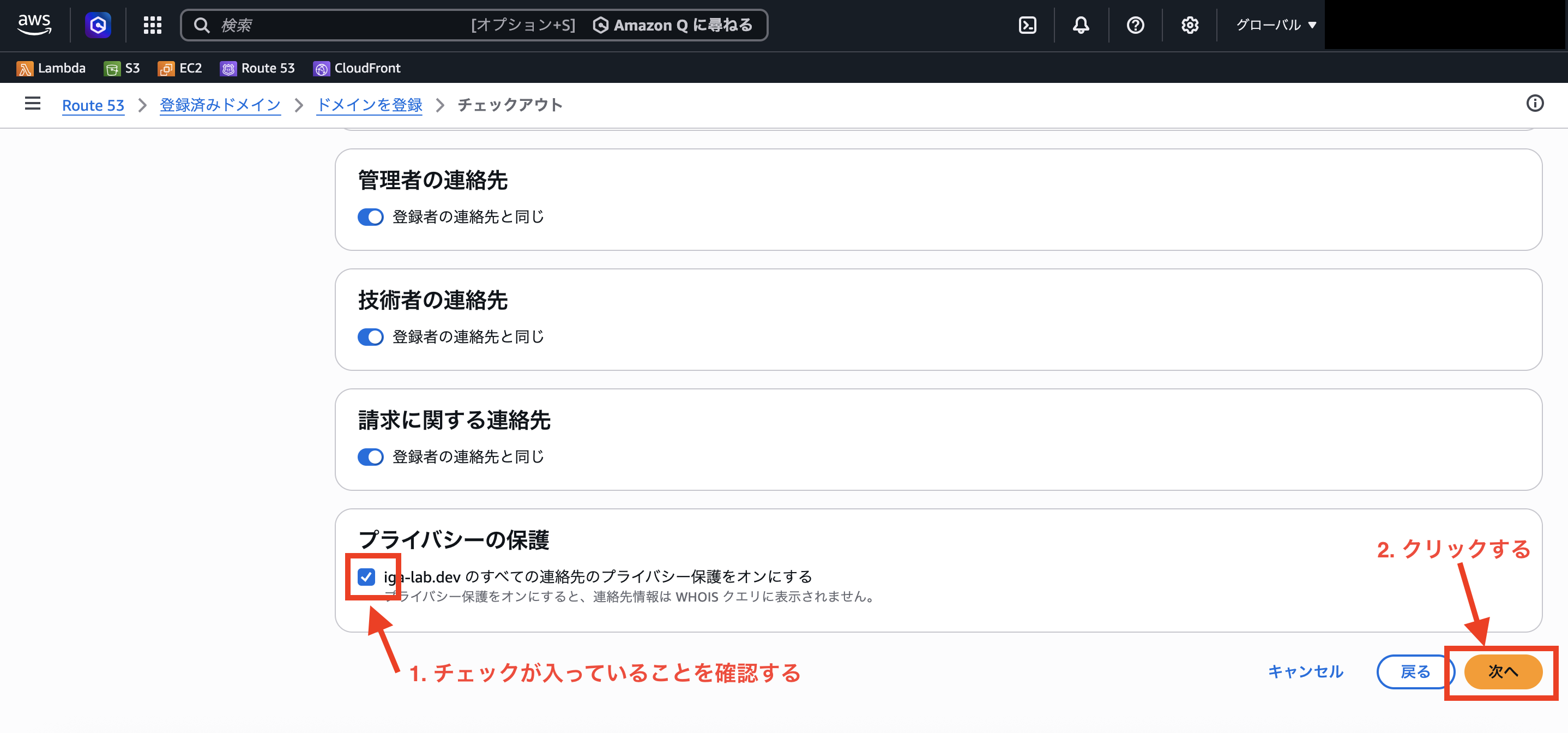Go to Route 53 breadcrumb link

(93, 105)
